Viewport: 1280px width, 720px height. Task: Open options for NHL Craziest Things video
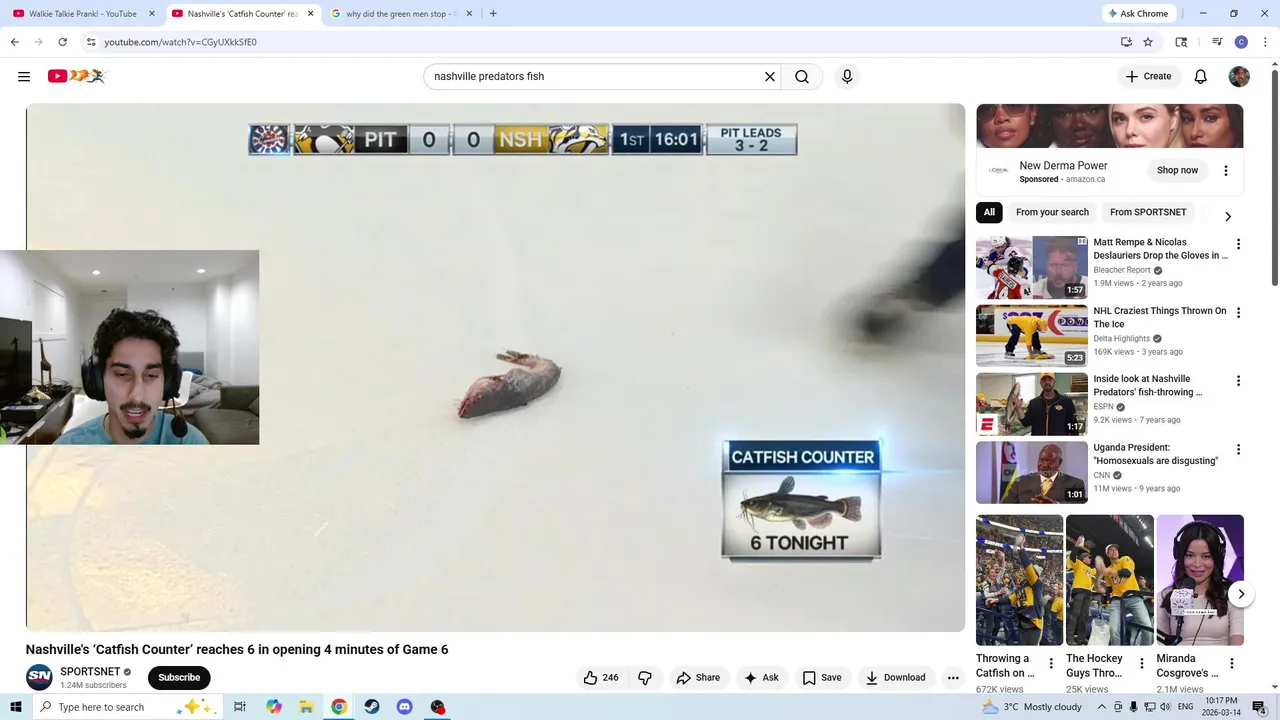click(1238, 313)
